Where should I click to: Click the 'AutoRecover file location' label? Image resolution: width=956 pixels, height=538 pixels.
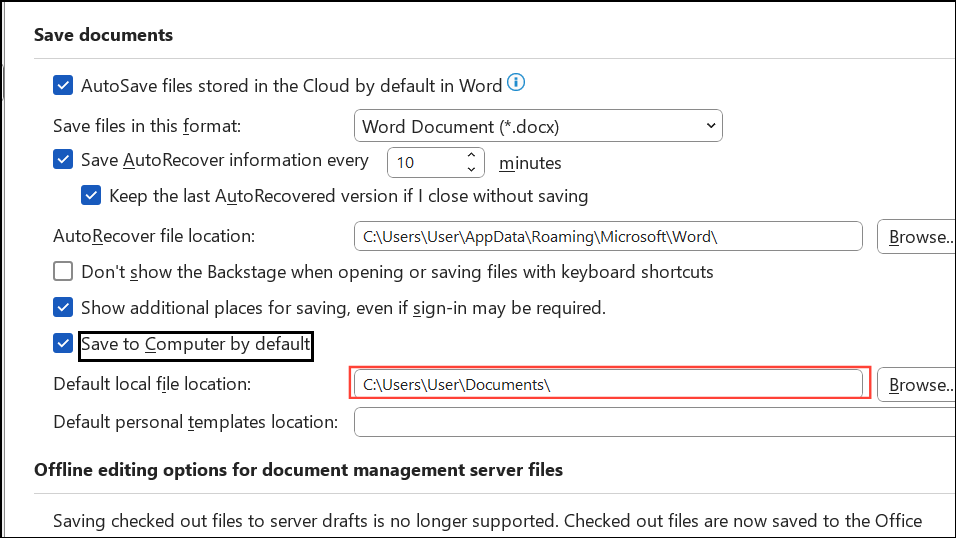[x=154, y=236]
